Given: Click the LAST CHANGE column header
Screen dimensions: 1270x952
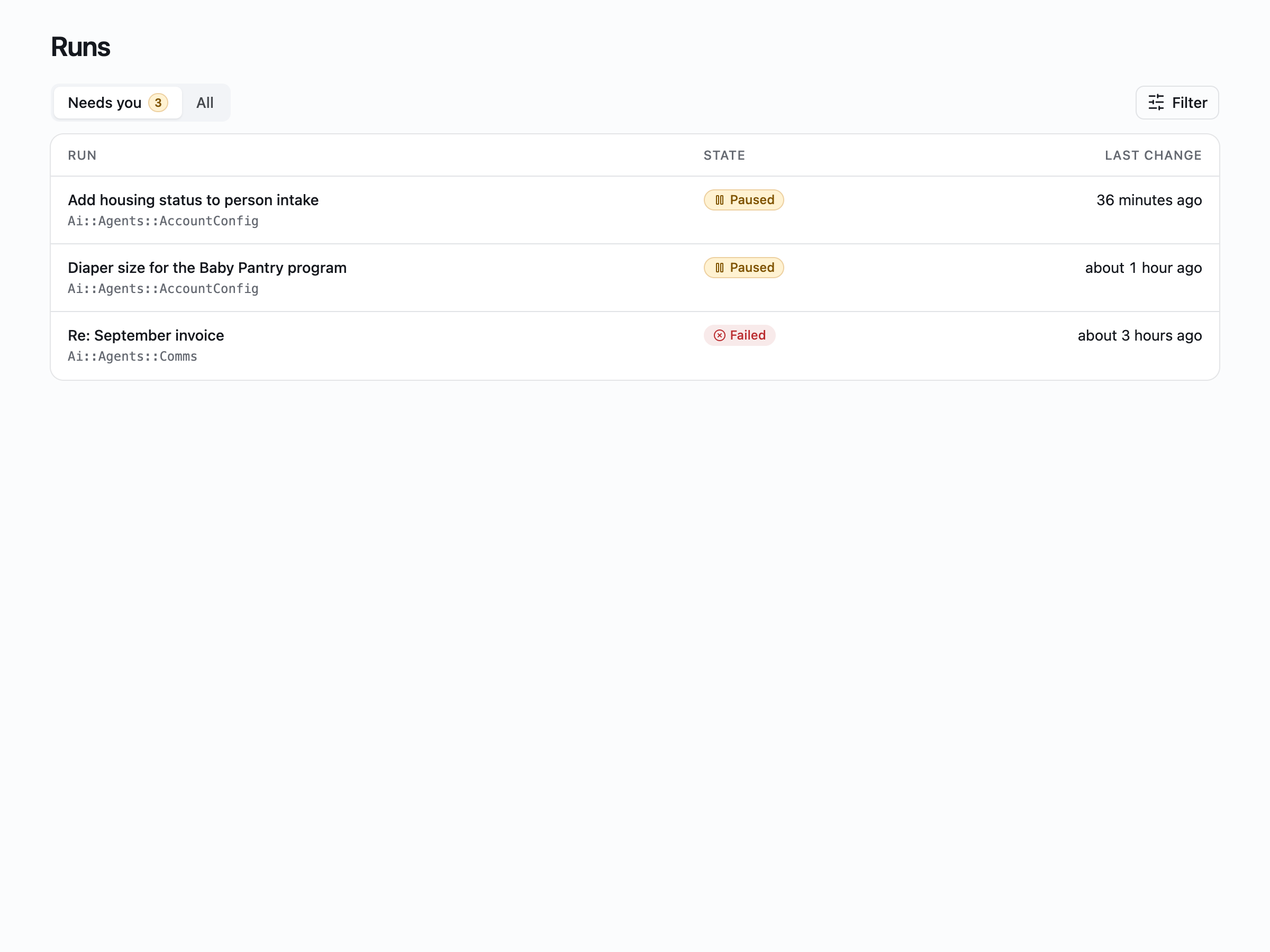Looking at the screenshot, I should 1153,155.
